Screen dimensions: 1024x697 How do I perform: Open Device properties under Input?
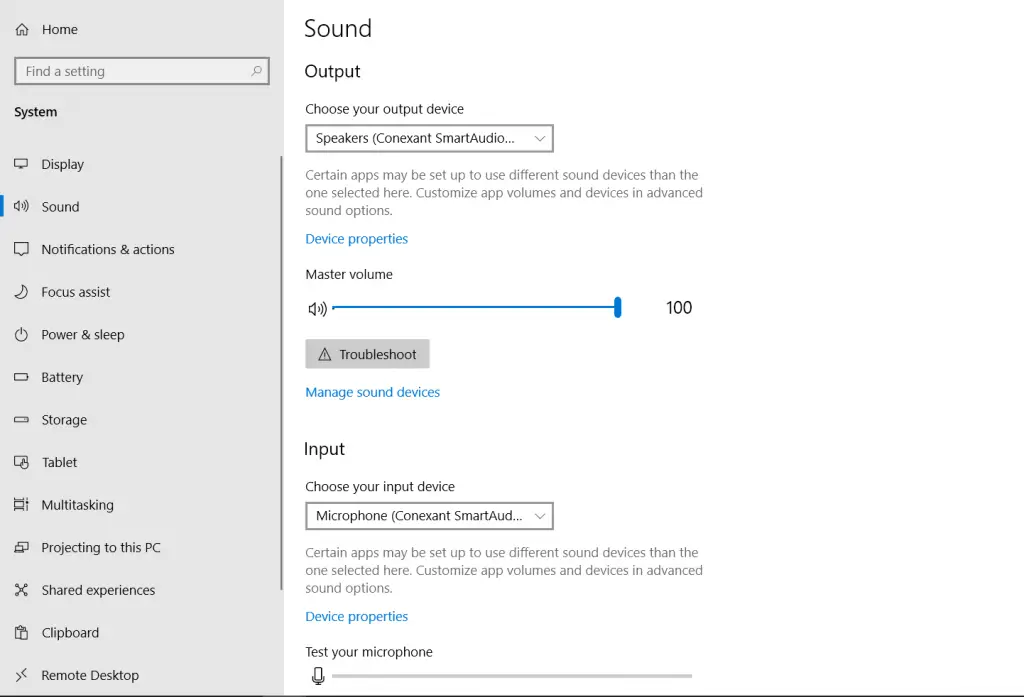point(356,617)
